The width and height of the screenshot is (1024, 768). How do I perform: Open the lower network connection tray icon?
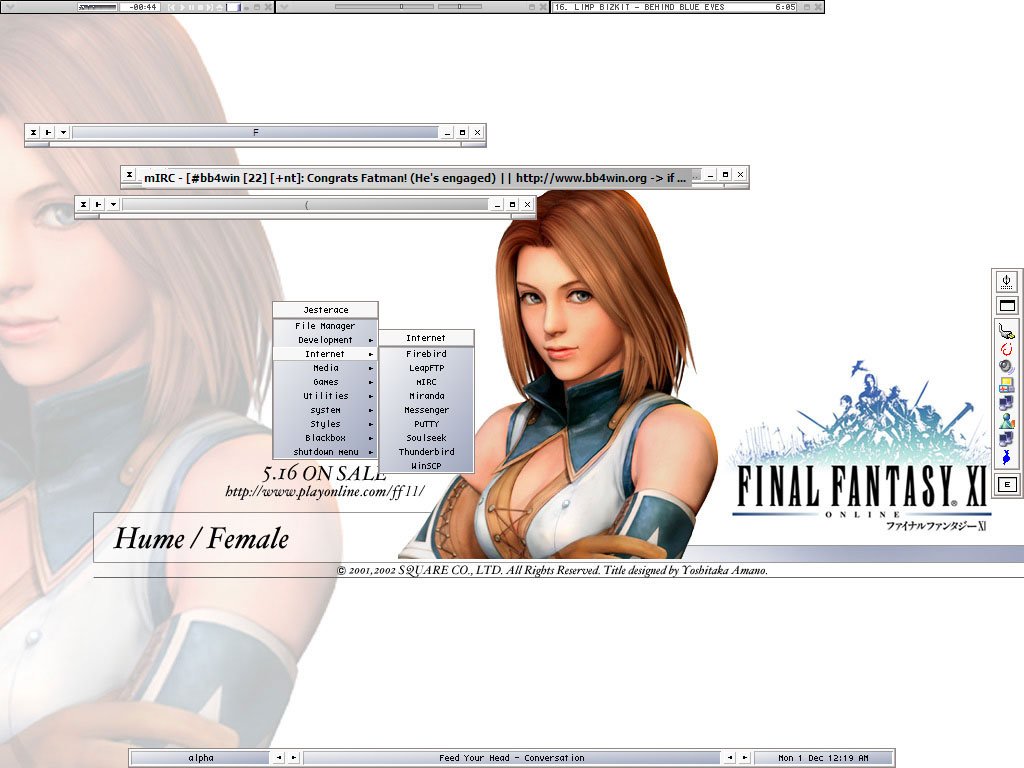pos(1006,438)
